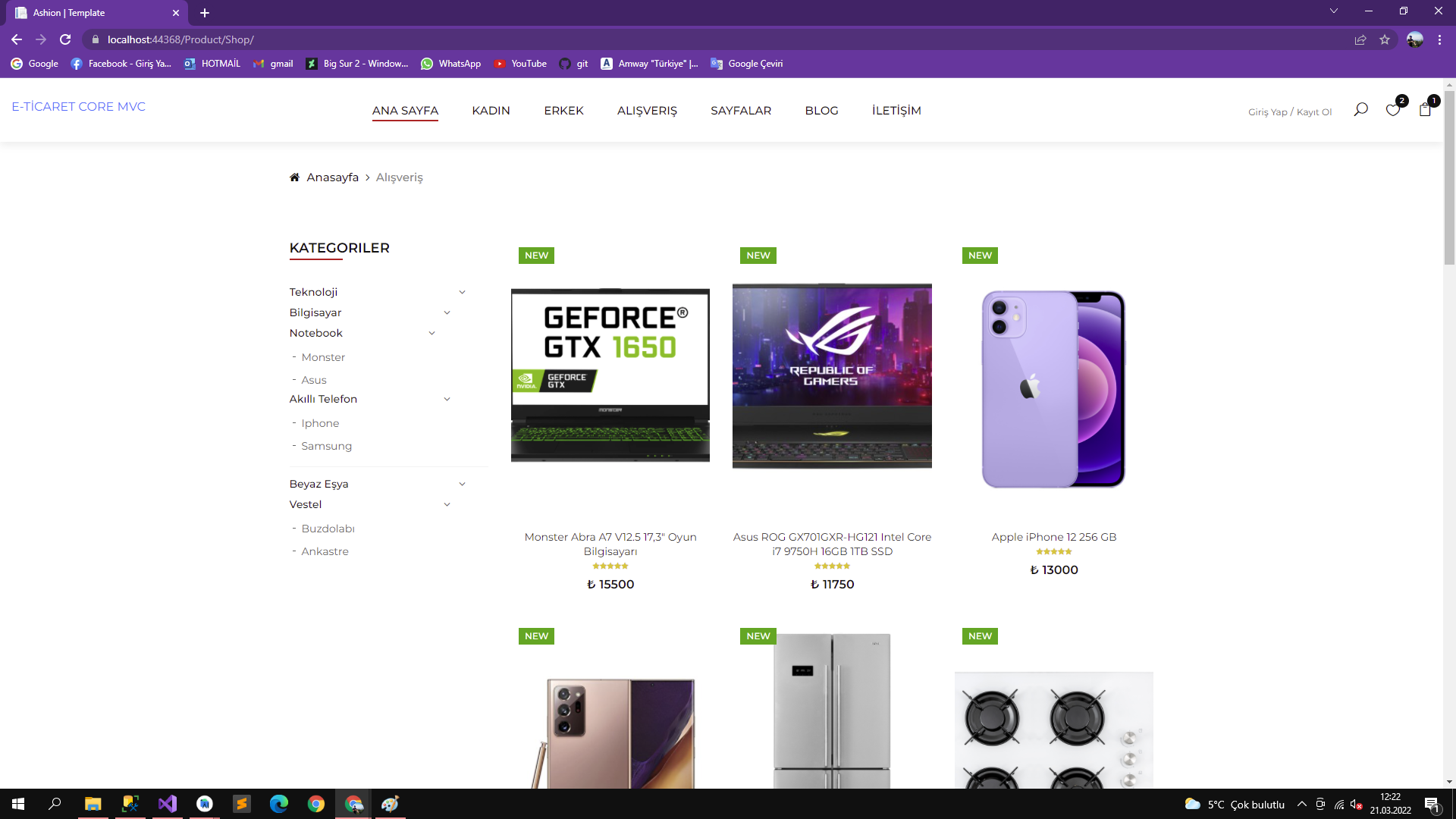Open the shopping cart bag icon

pyautogui.click(x=1426, y=111)
